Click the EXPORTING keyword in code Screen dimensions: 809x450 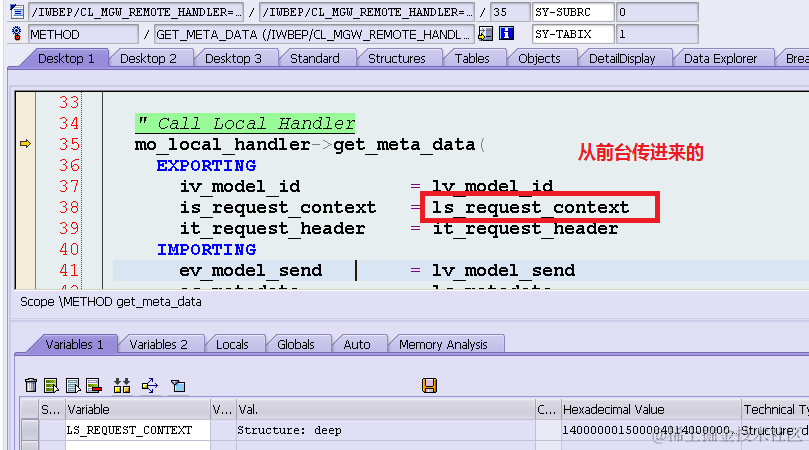click(206, 166)
